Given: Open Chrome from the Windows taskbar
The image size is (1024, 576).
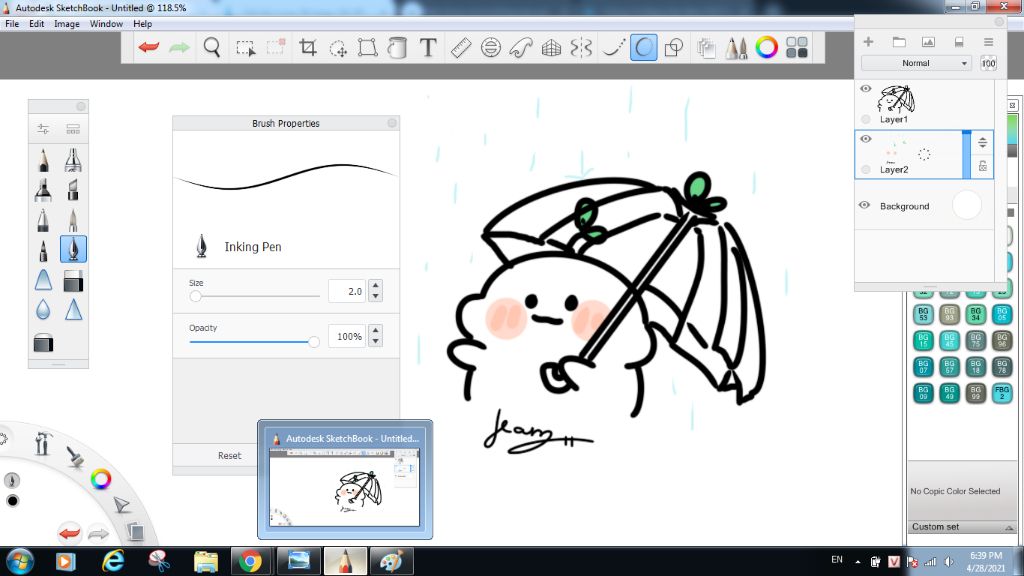Looking at the screenshot, I should [250, 561].
